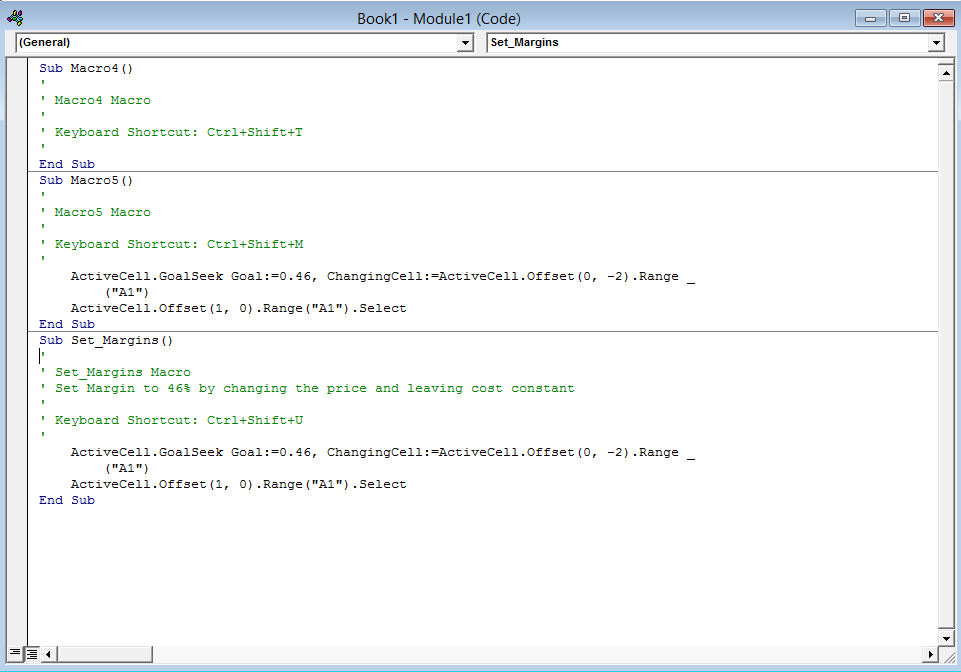The image size is (961, 672).
Task: Click the Book1 - Module1 (Code) title bar
Action: [439, 18]
